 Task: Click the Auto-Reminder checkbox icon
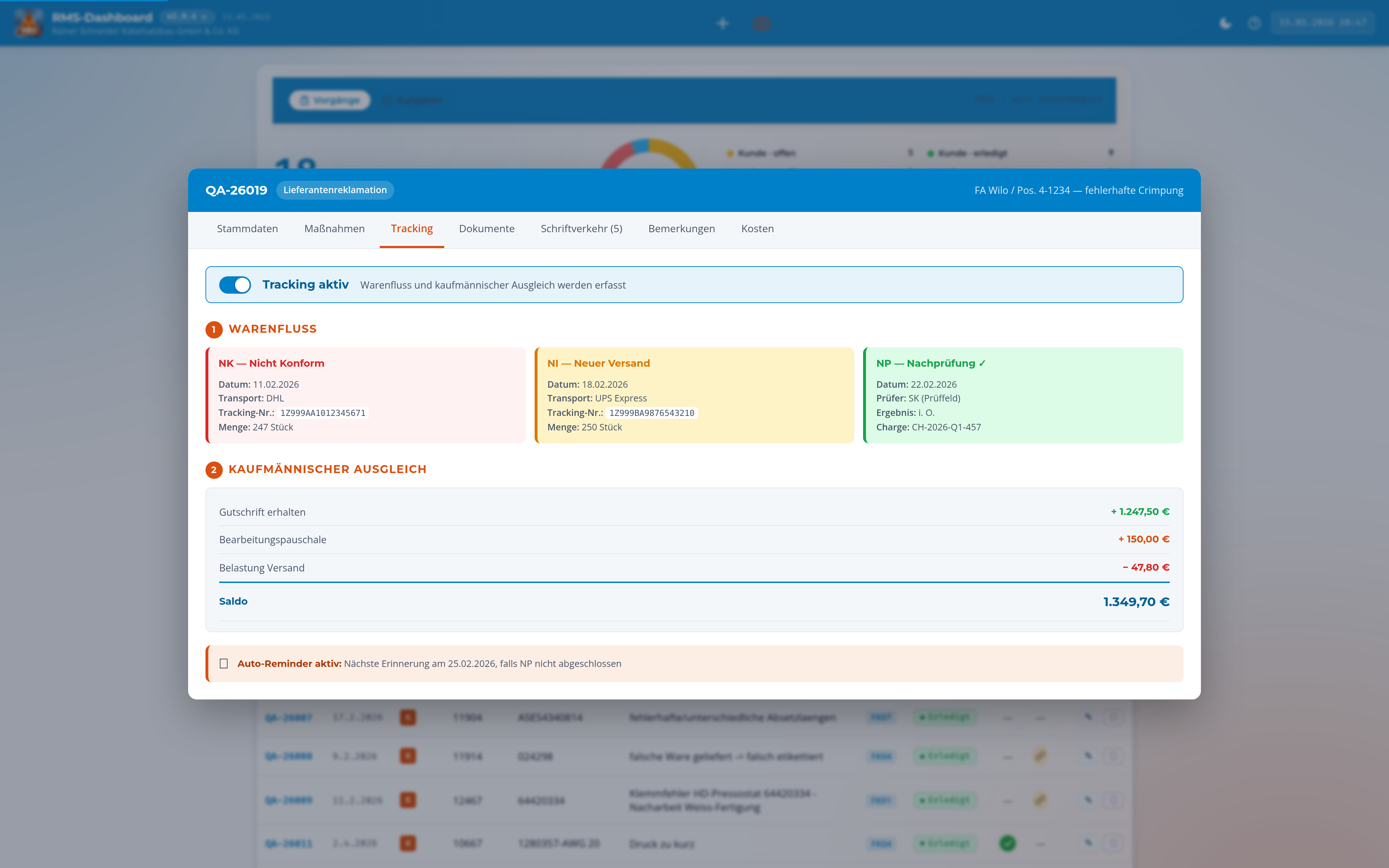click(224, 664)
